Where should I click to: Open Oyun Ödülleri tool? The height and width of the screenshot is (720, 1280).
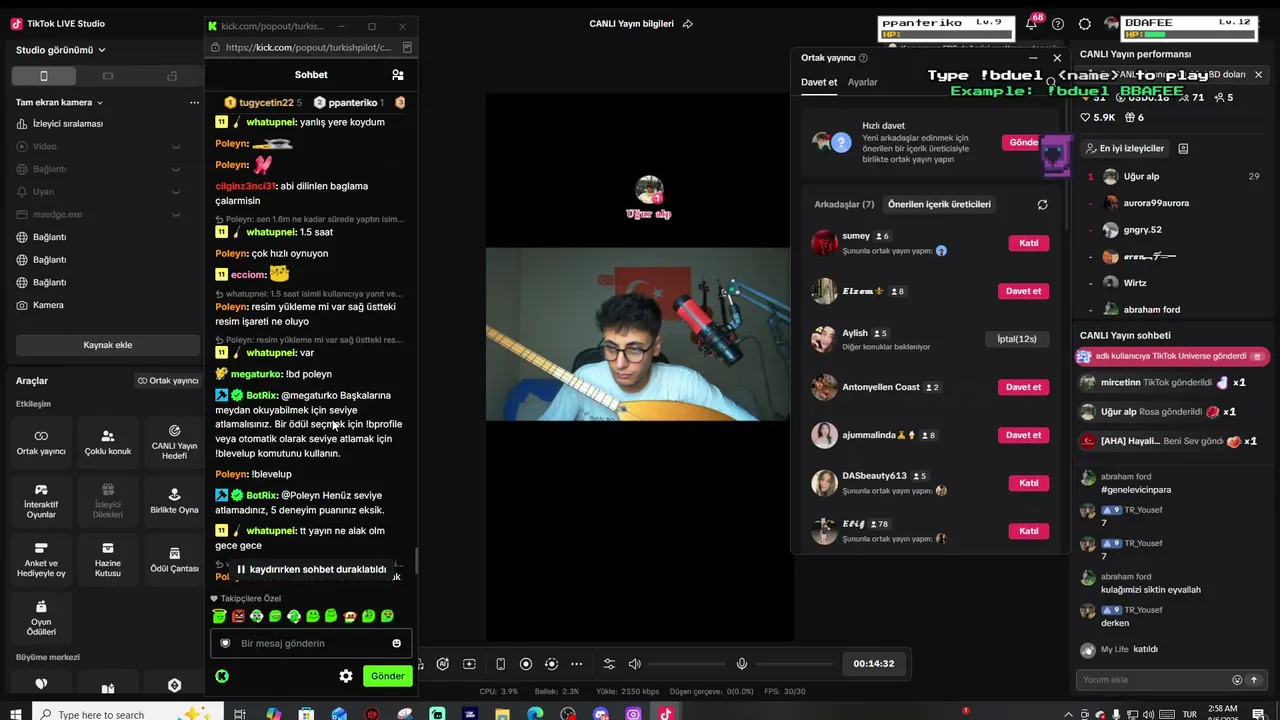pos(41,618)
